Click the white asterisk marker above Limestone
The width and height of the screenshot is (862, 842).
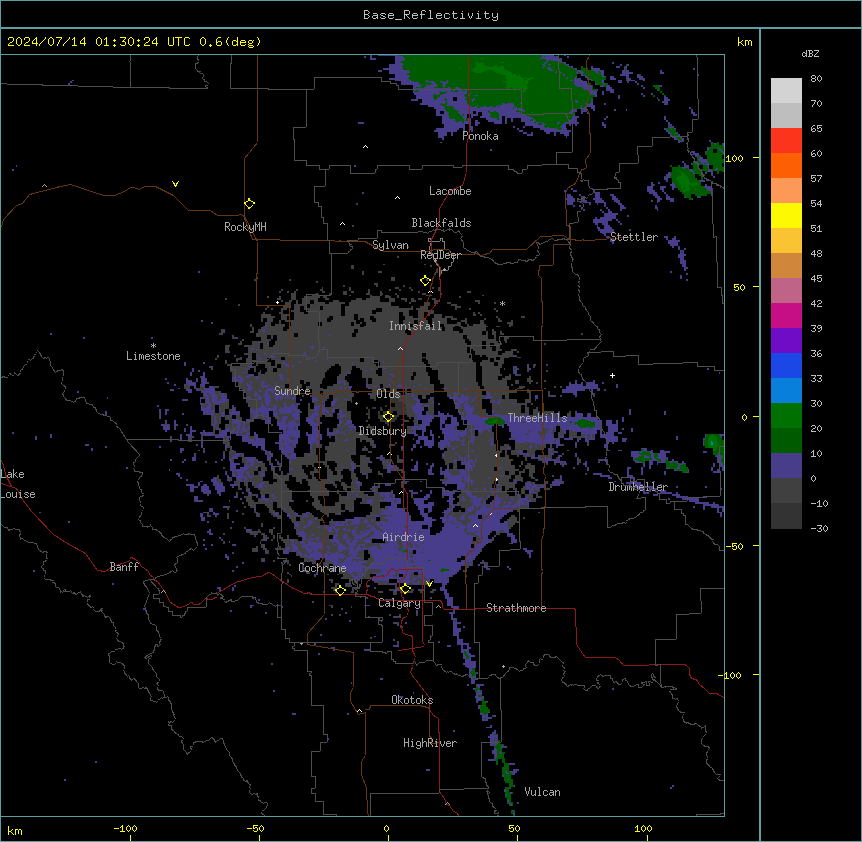click(x=153, y=346)
